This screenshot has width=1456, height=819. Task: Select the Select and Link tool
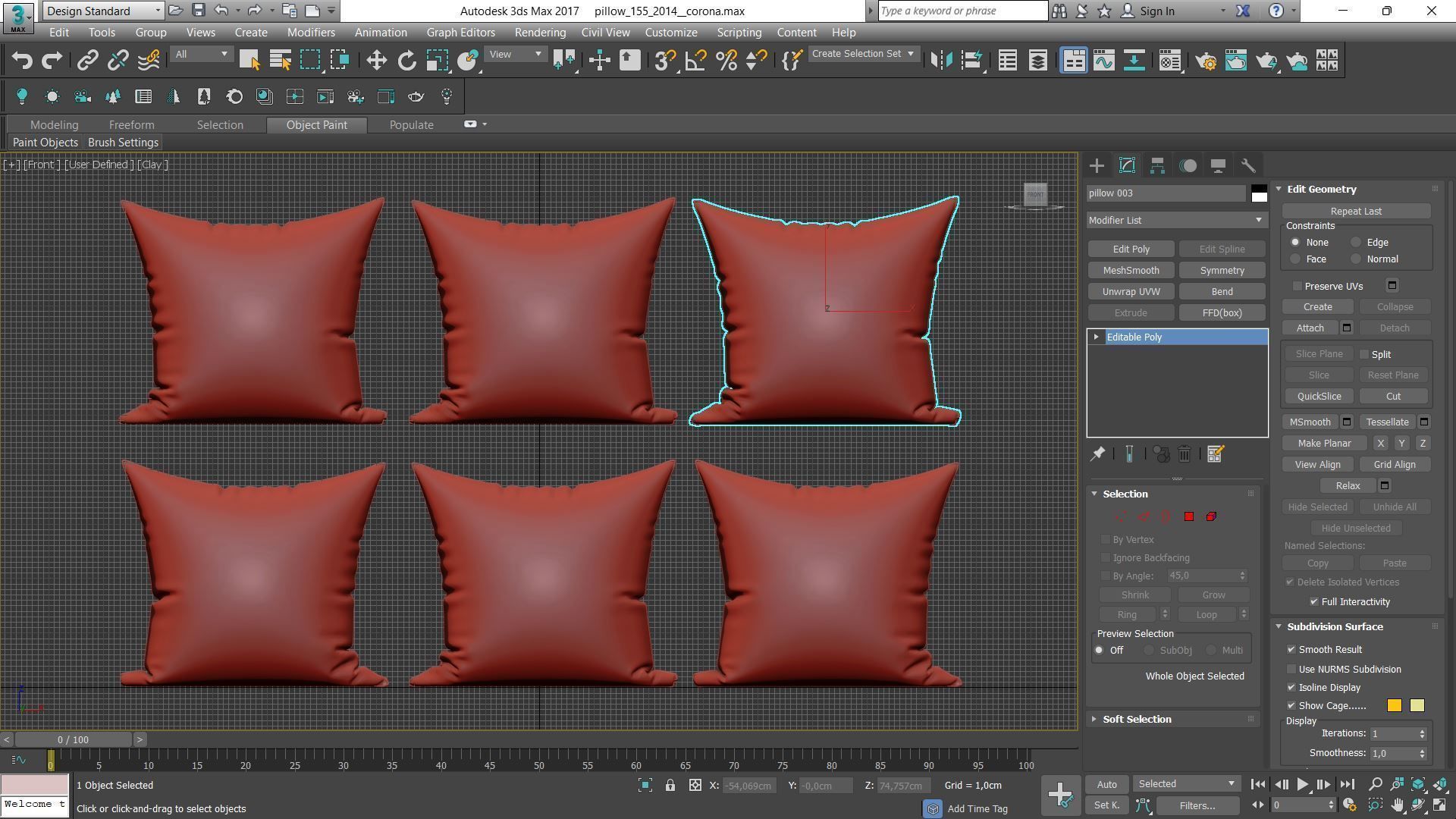pos(87,61)
